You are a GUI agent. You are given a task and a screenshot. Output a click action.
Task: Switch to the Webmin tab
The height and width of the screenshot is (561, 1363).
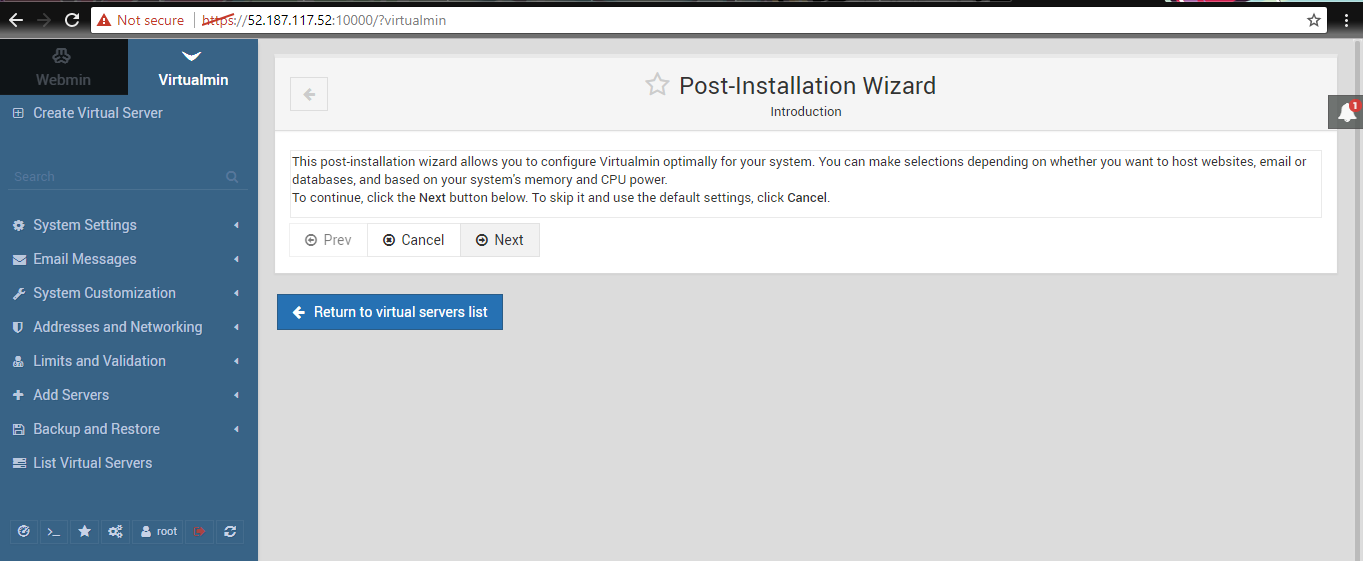[63, 68]
